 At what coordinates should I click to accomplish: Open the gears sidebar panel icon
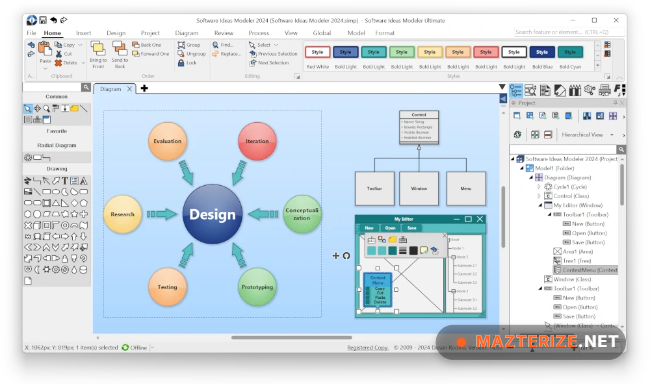coord(589,90)
